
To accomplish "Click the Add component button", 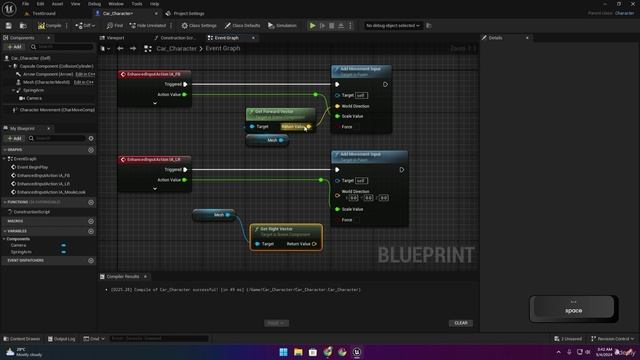I will [14, 47].
